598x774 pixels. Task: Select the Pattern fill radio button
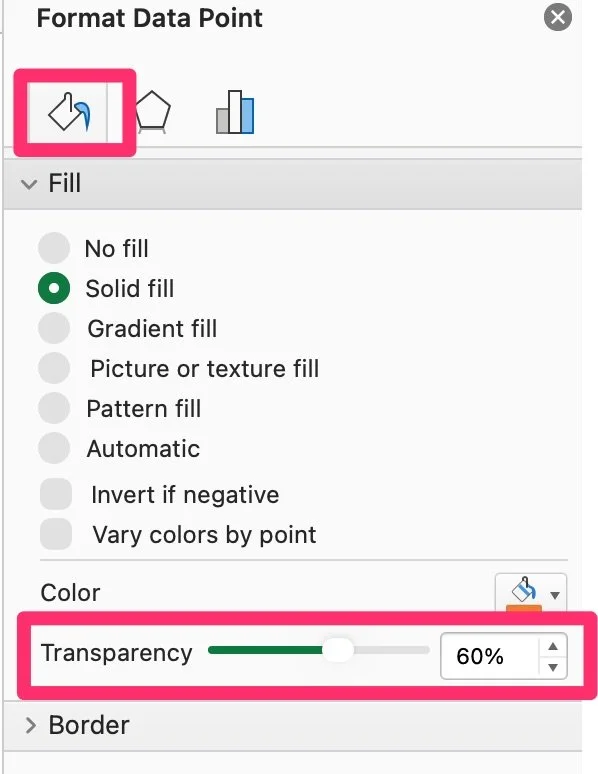[x=54, y=408]
